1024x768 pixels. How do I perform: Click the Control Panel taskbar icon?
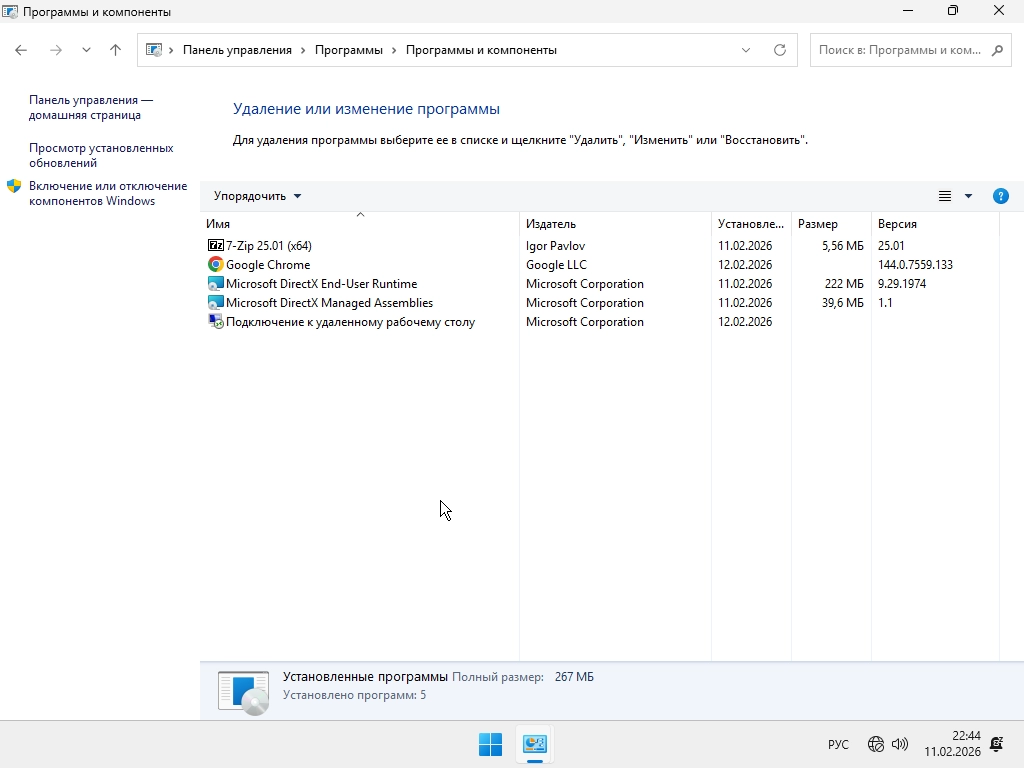535,744
